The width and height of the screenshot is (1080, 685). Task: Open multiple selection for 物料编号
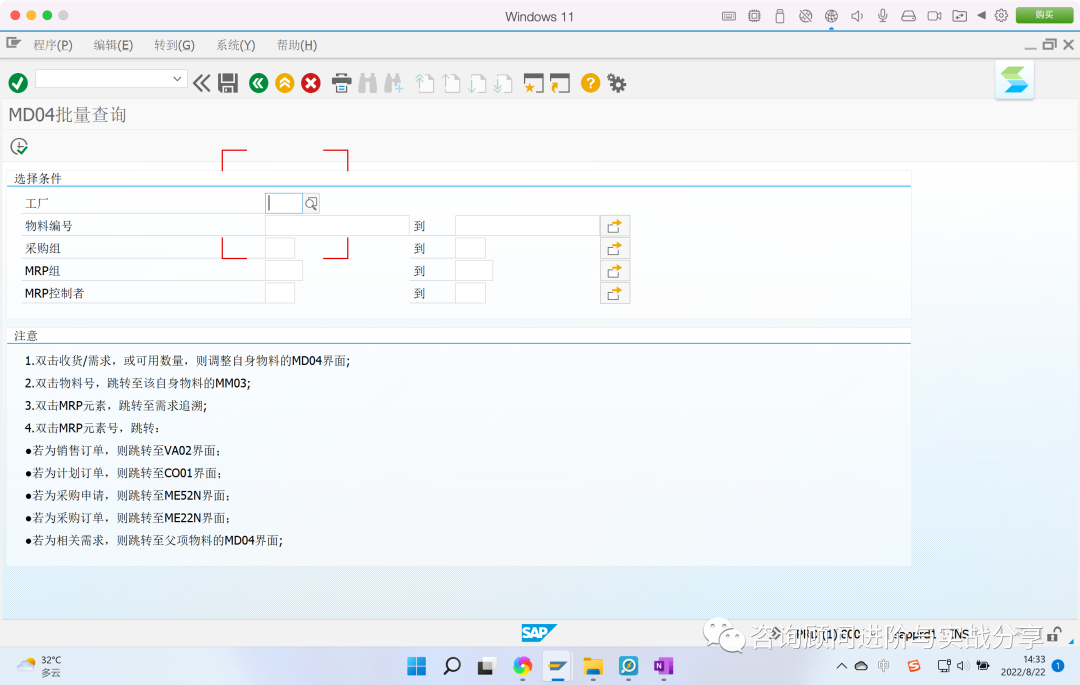[x=615, y=225]
